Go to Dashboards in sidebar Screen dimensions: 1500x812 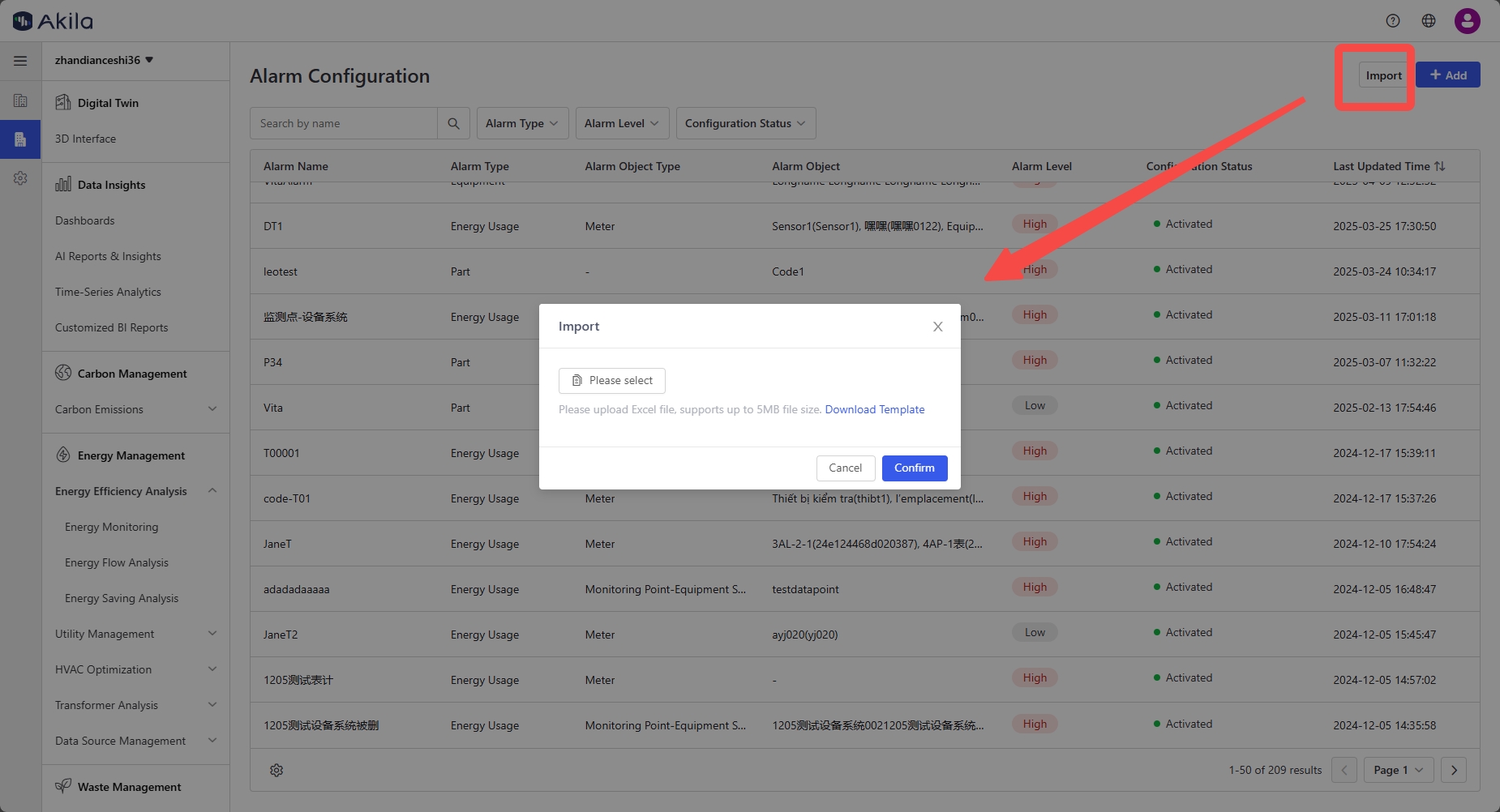coord(84,220)
